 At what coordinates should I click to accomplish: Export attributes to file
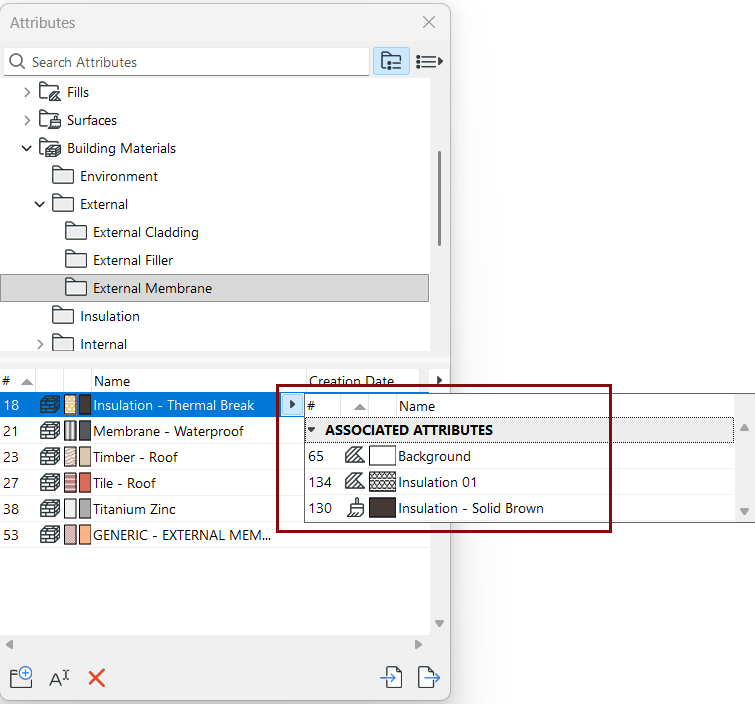coord(429,678)
